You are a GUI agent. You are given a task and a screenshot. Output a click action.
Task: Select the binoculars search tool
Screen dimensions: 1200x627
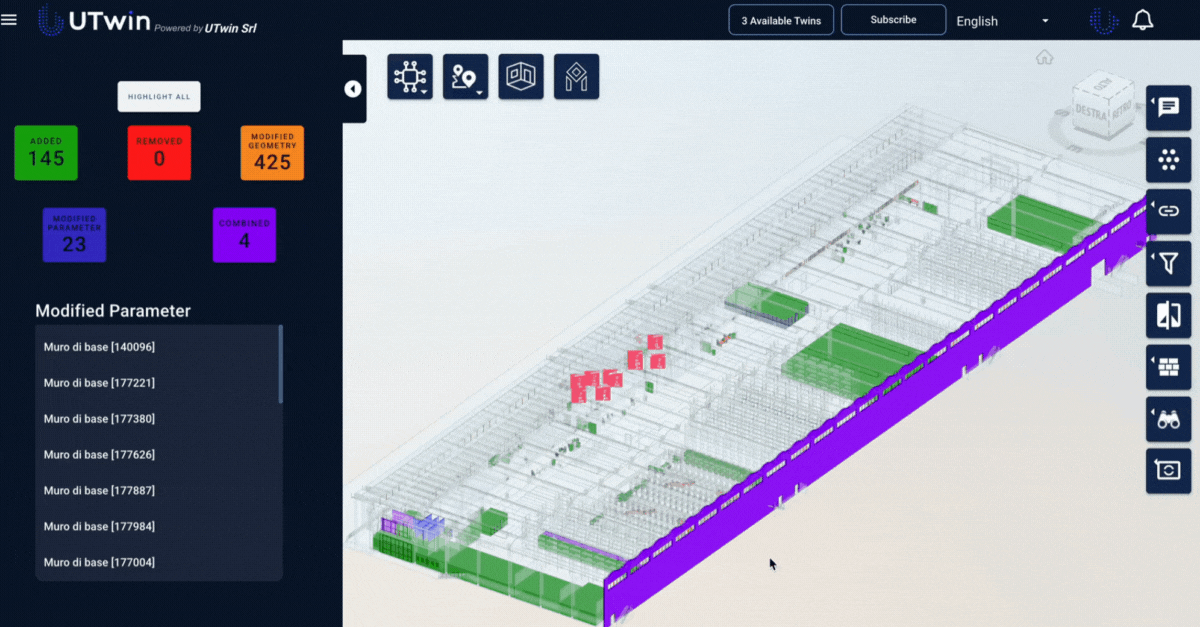(x=1168, y=419)
